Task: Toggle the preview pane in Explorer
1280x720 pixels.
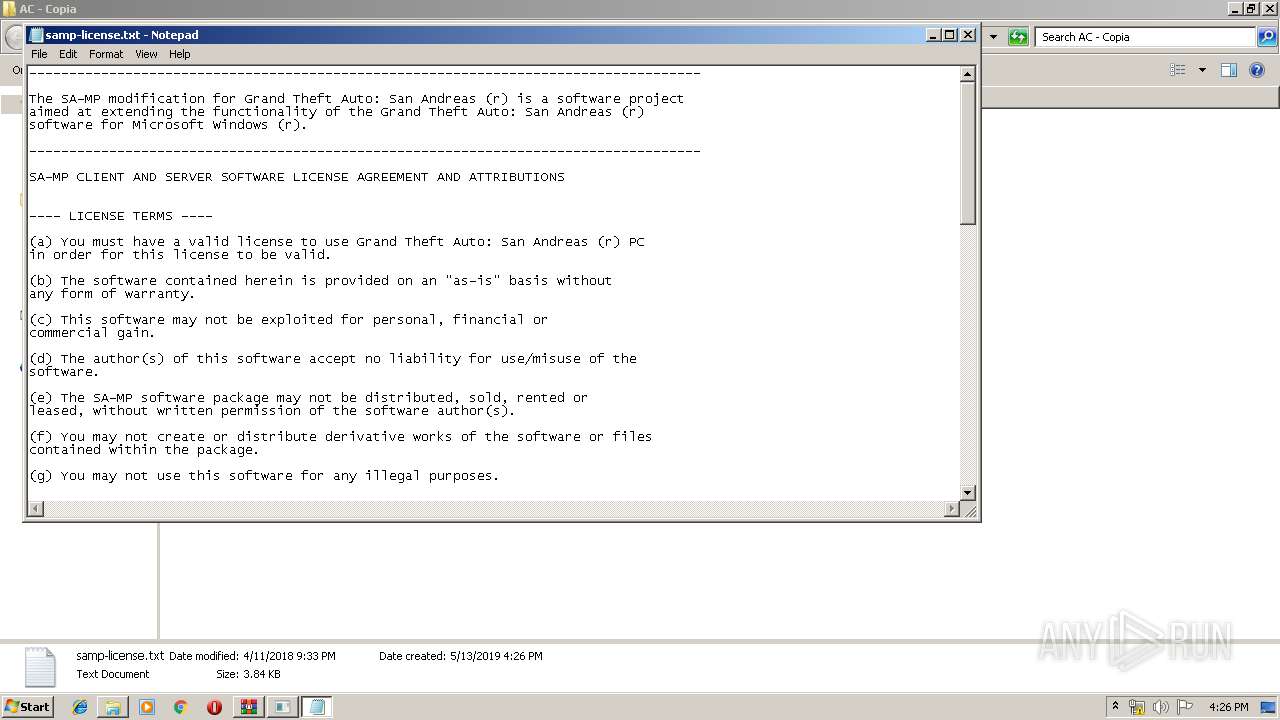Action: (x=1229, y=70)
